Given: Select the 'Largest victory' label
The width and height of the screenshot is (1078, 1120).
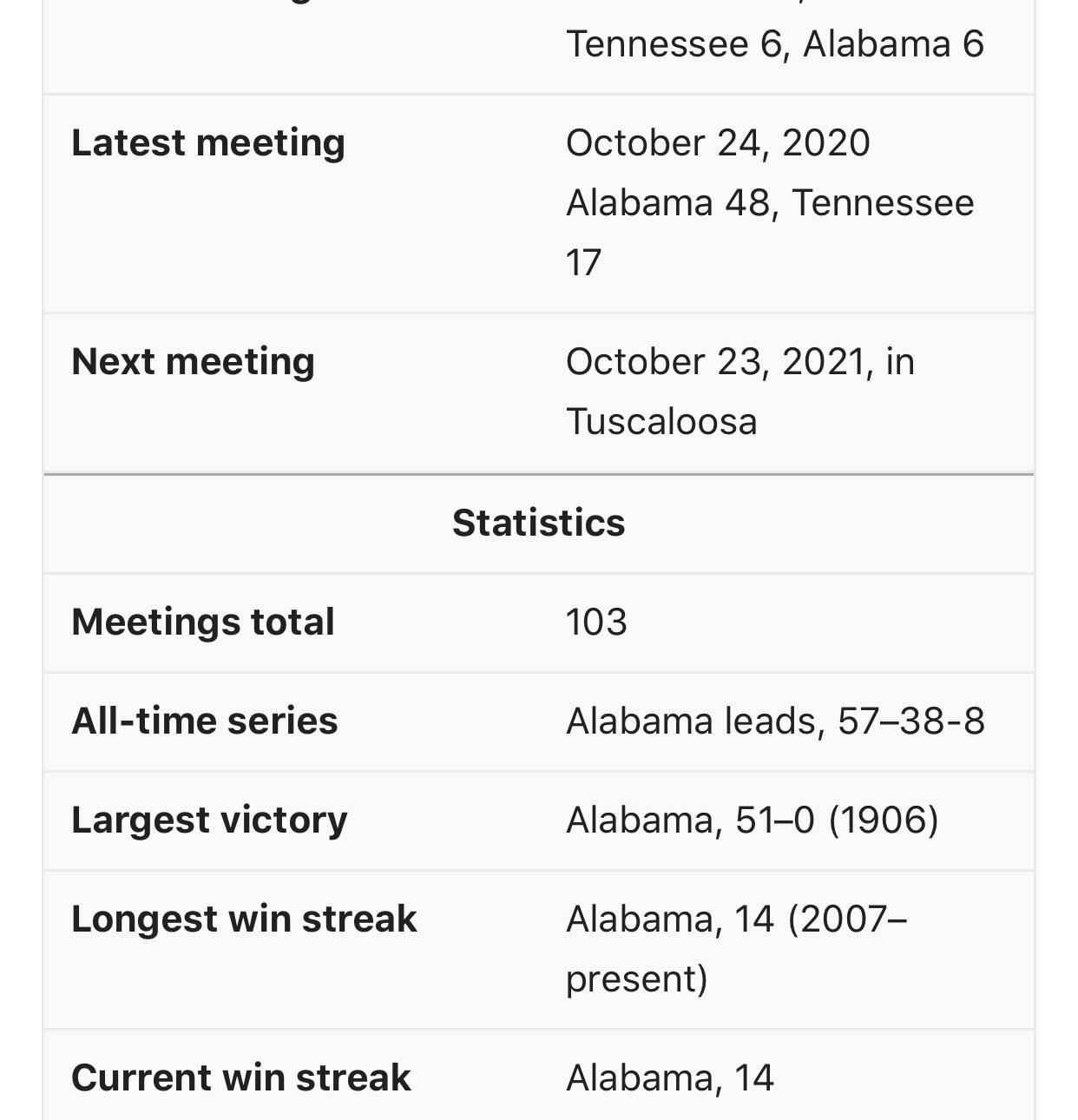Looking at the screenshot, I should (x=209, y=820).
